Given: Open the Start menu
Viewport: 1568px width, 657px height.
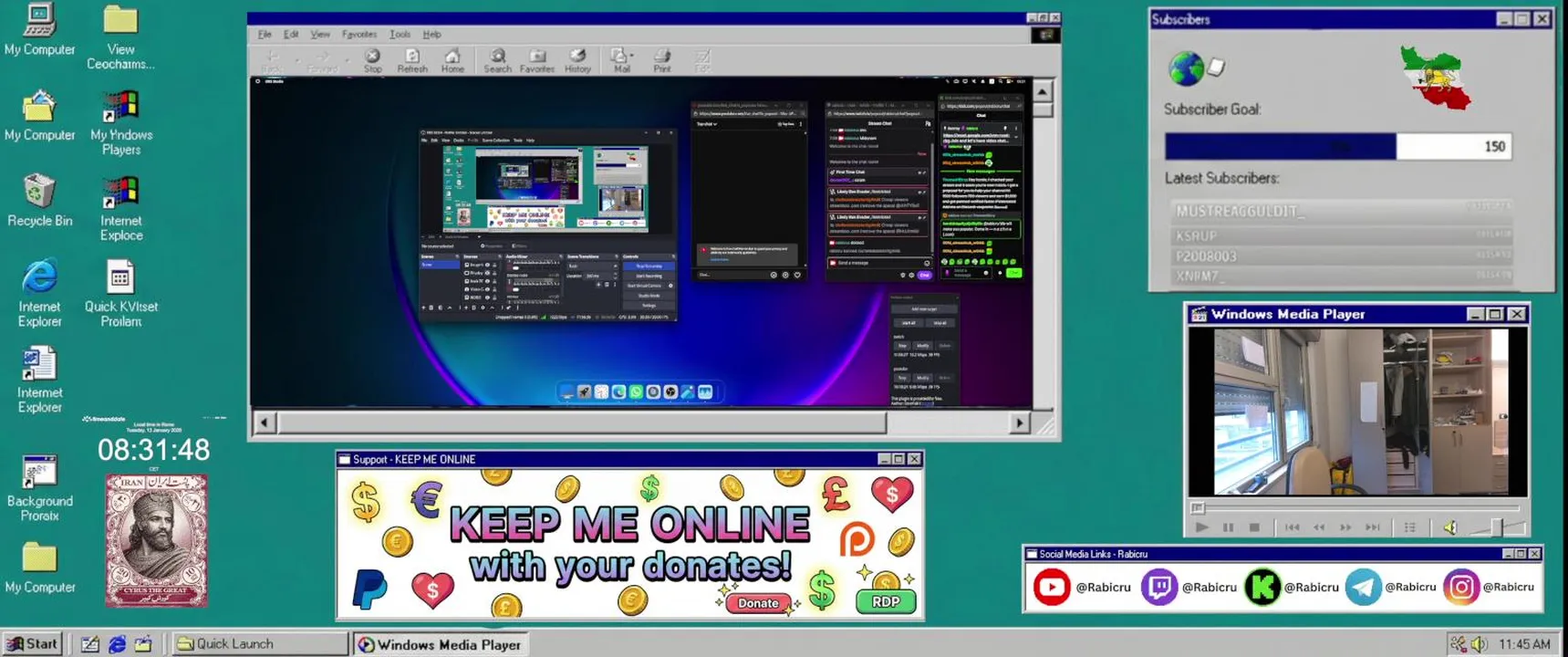Looking at the screenshot, I should [33, 644].
